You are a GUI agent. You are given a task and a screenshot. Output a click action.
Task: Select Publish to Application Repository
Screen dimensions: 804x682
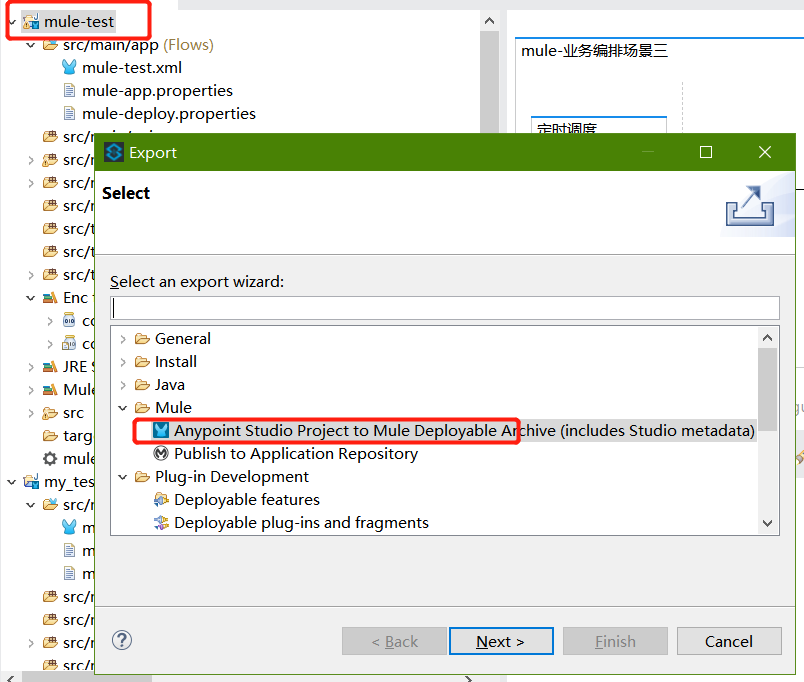296,454
